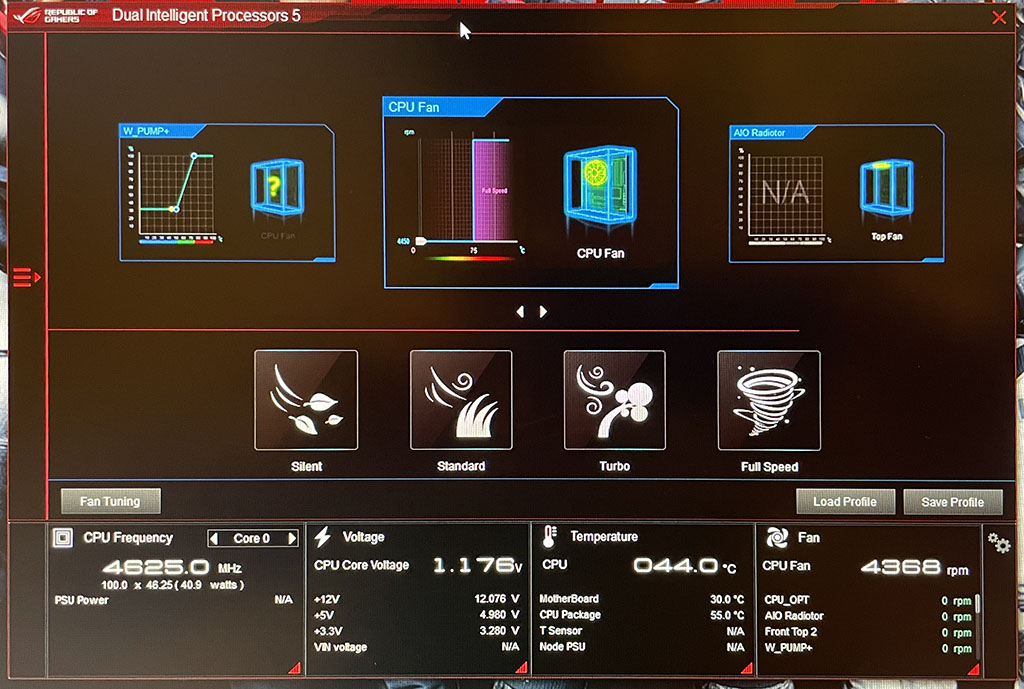This screenshot has height=689, width=1024.
Task: Select the Silent fan mode icon
Action: pos(306,400)
